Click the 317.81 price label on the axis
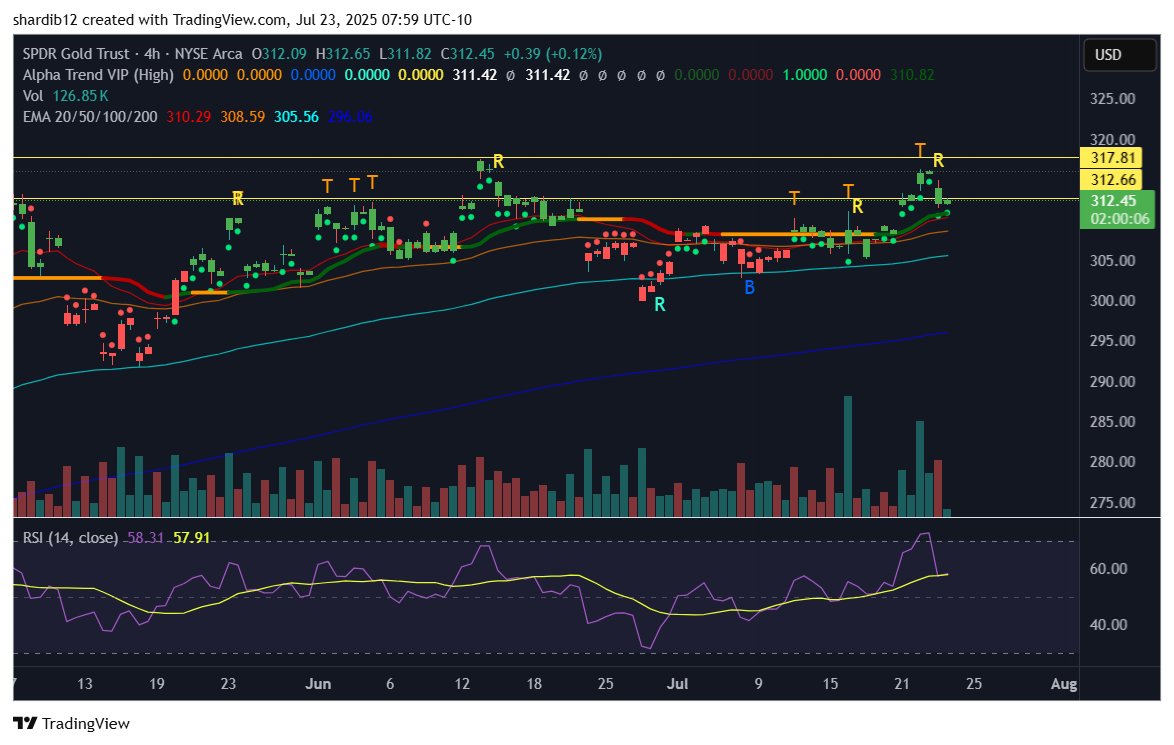Image resolution: width=1174 pixels, height=745 pixels. click(1113, 158)
